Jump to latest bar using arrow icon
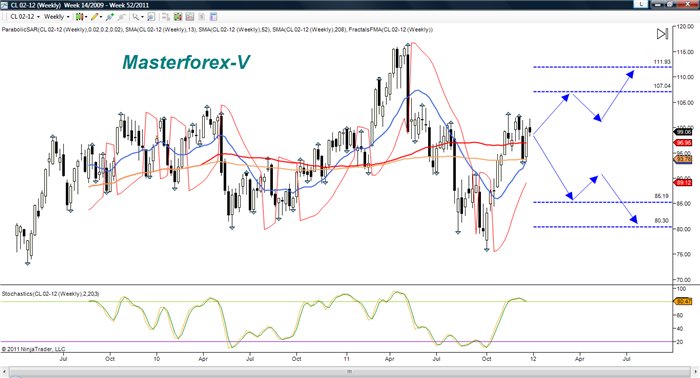Viewport: 700px width, 378px height. click(x=662, y=33)
